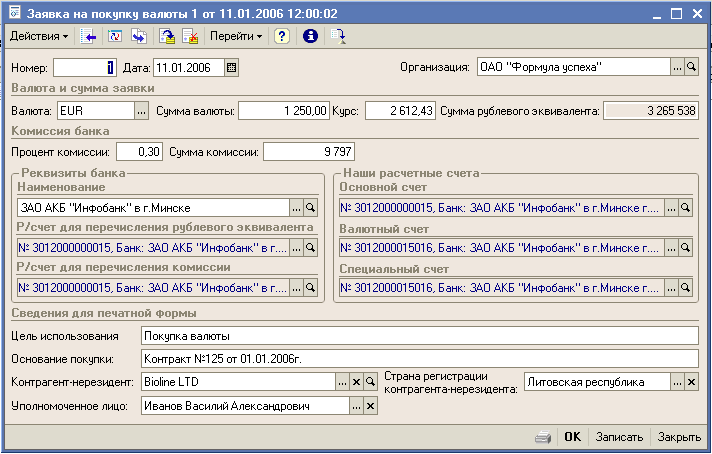Open the Перейти menu
712x454 pixels.
pyautogui.click(x=236, y=36)
